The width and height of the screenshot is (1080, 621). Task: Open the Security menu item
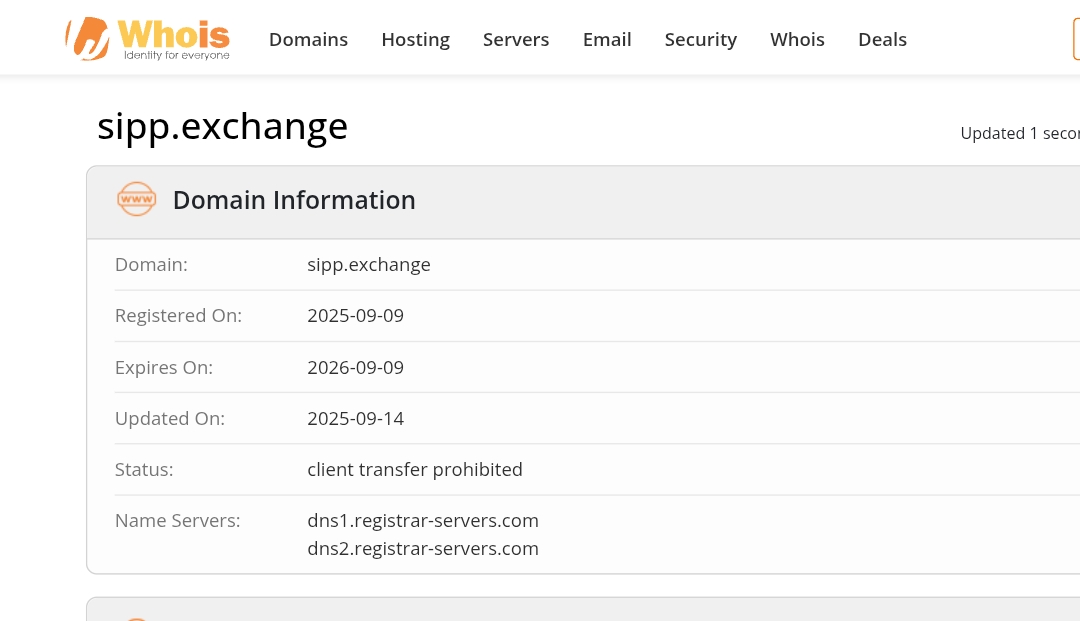pyautogui.click(x=700, y=40)
